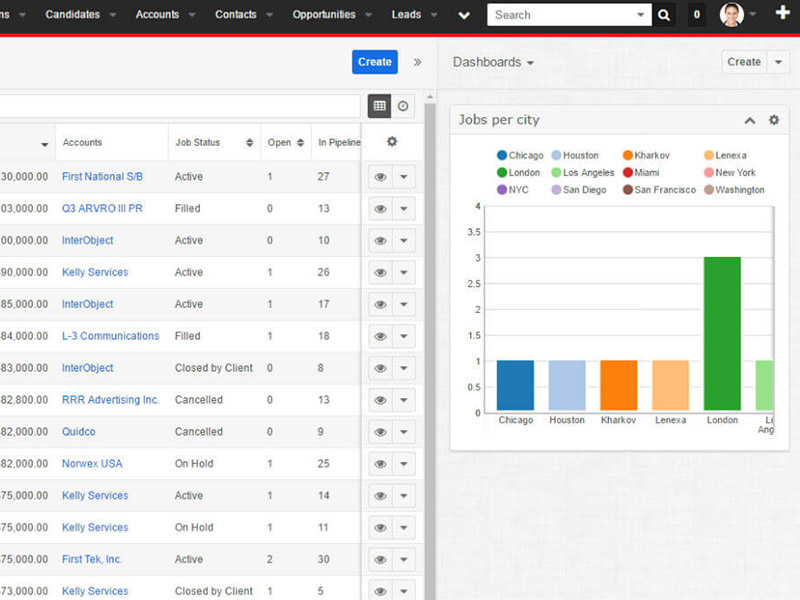800x600 pixels.
Task: Preview the Kelly Services 90,000.00 row
Action: [381, 272]
